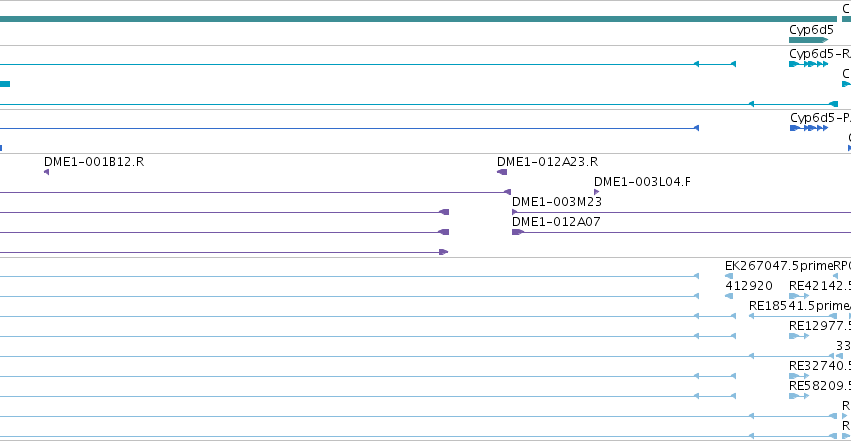This screenshot has height=441, width=851.
Task: Select the purple exon glyph under DME1-012A07
Action: click(518, 232)
